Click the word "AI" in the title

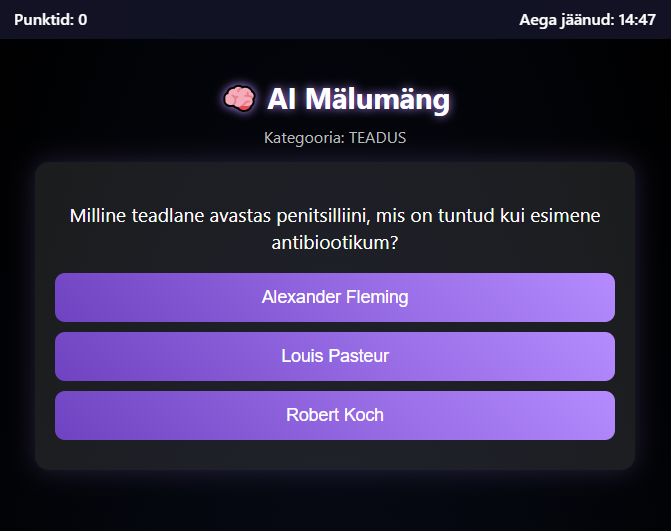click(280, 99)
